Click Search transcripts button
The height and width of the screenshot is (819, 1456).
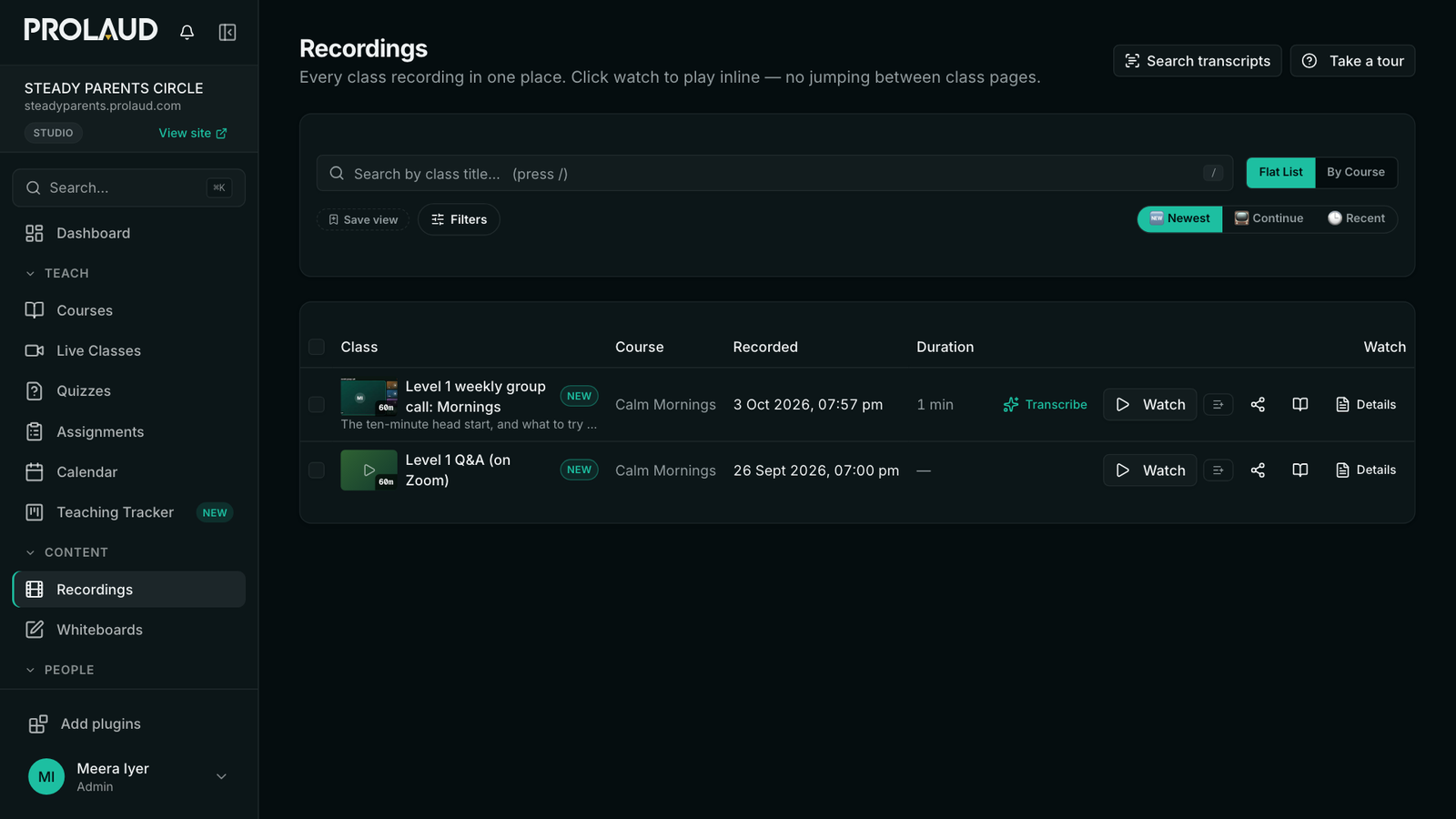coord(1198,61)
